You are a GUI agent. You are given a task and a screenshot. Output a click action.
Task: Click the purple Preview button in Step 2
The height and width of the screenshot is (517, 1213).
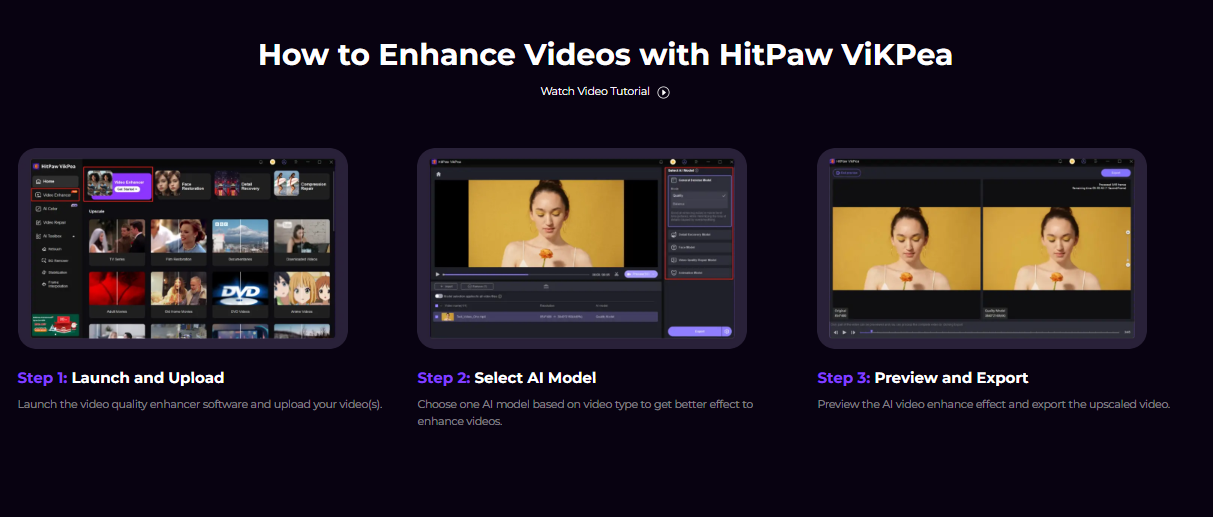coord(641,274)
